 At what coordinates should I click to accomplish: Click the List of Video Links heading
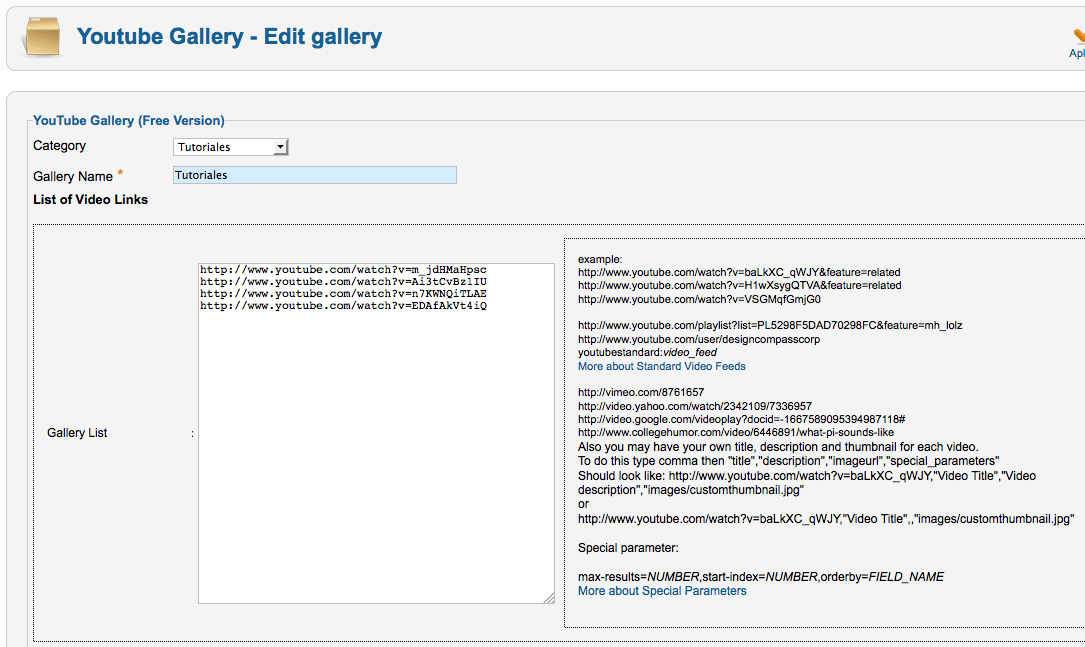[91, 199]
